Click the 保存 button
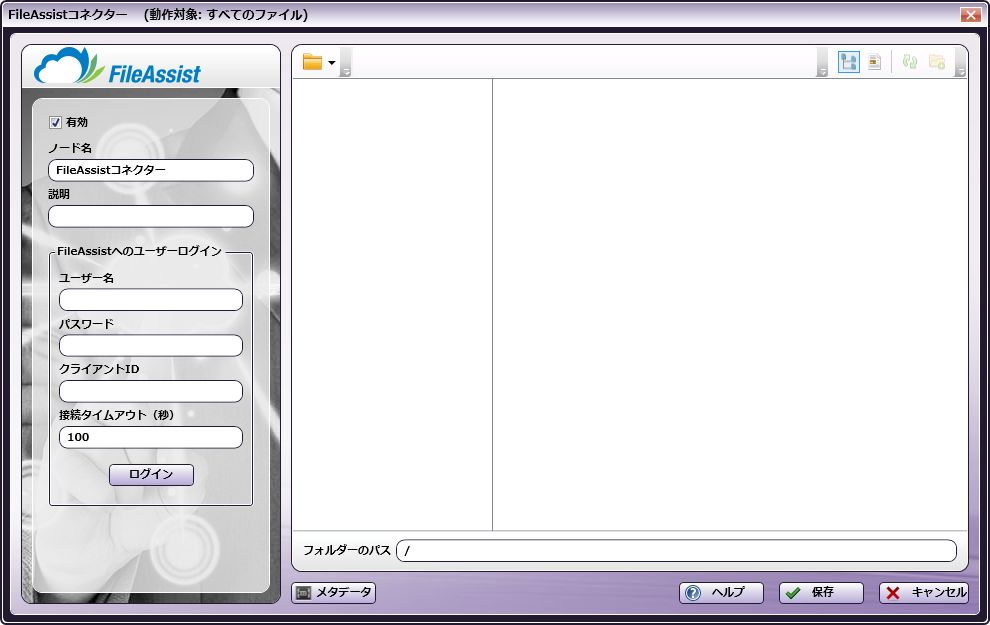The height and width of the screenshot is (625, 990). click(821, 593)
